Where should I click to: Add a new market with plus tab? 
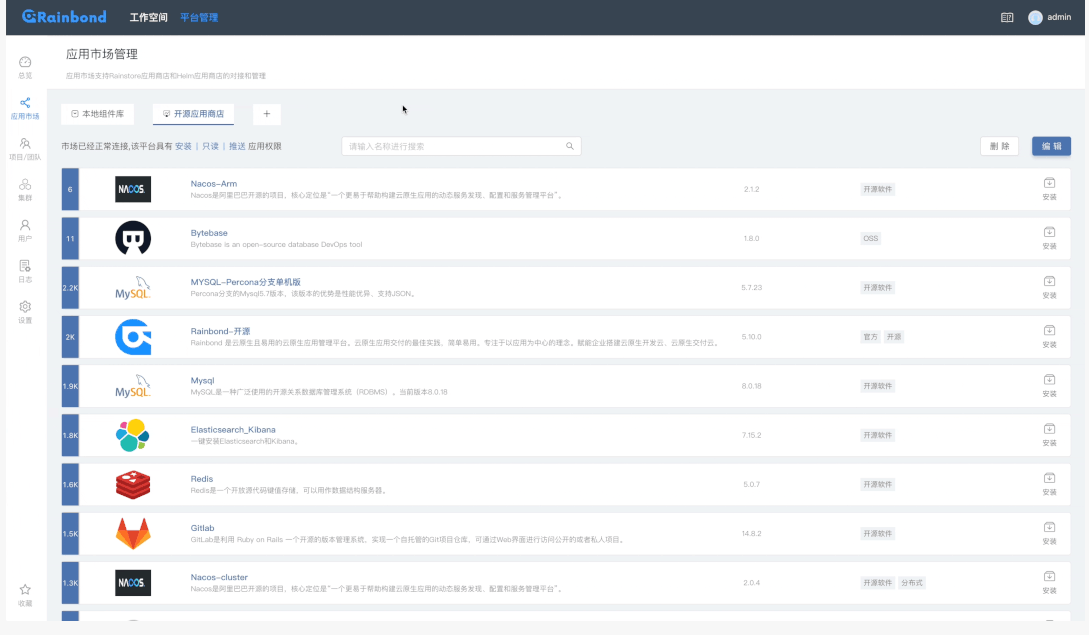(x=267, y=114)
